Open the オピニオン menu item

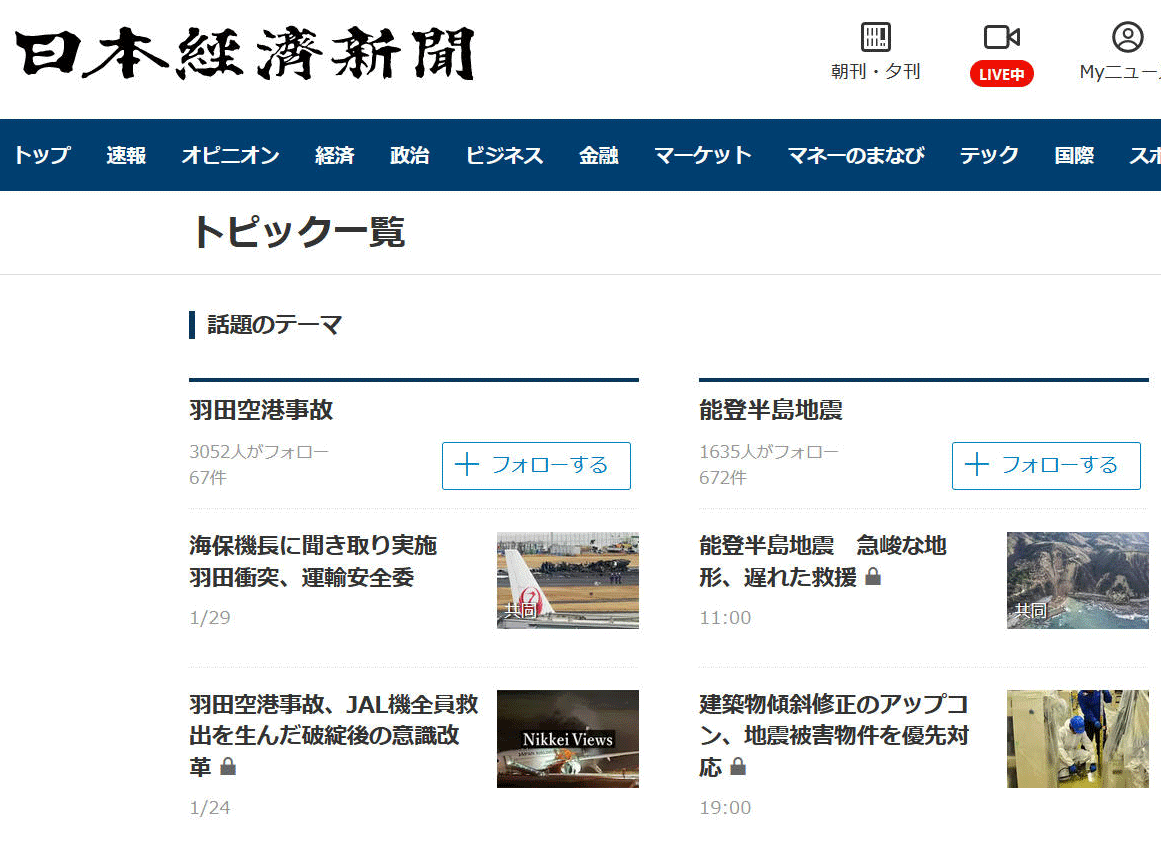[230, 155]
